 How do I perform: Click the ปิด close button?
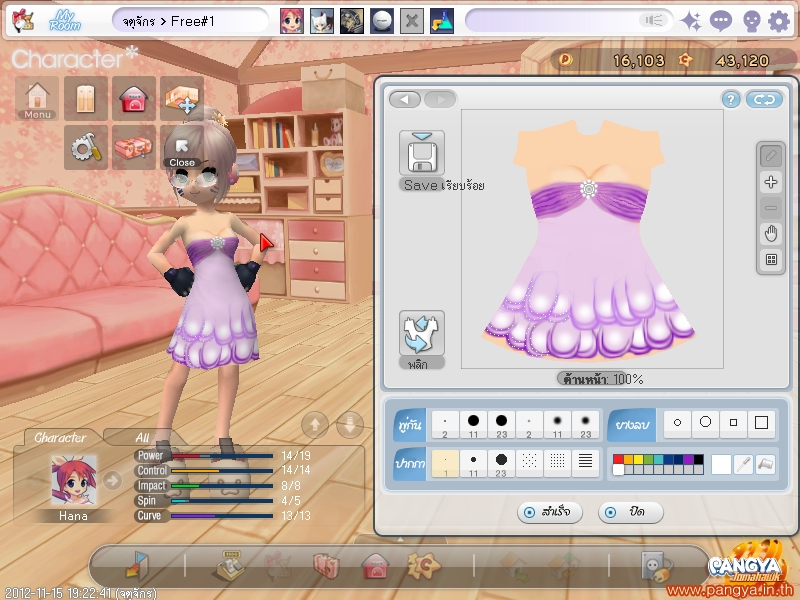(x=631, y=512)
